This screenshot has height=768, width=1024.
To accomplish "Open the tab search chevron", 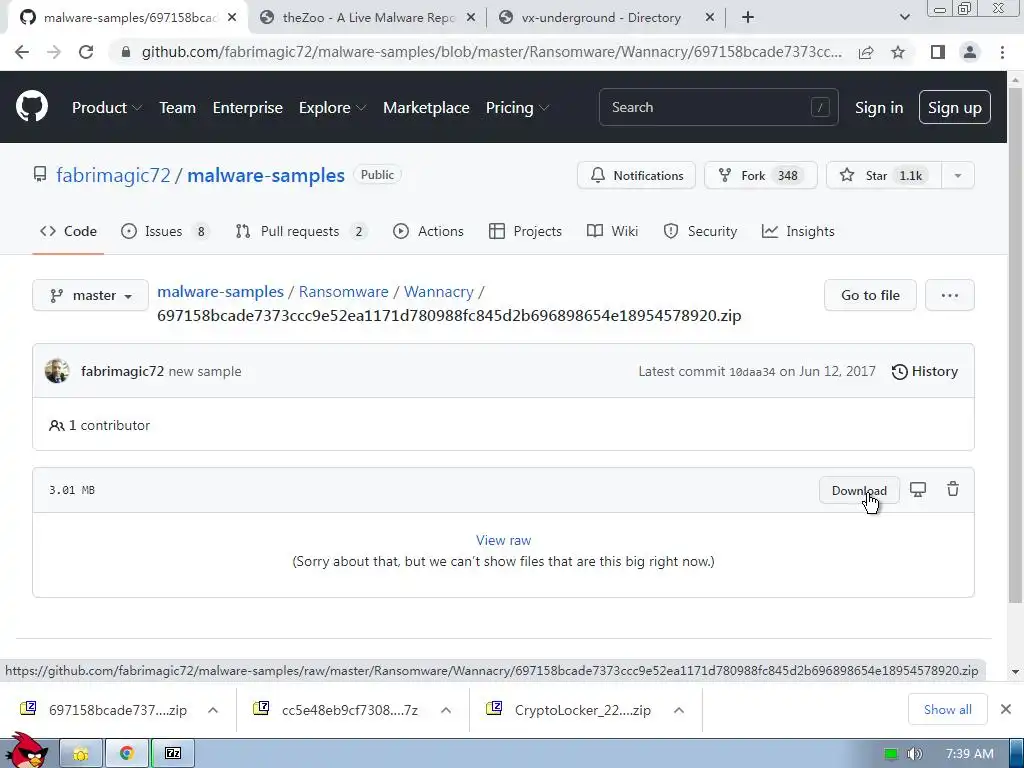I will click(x=904, y=18).
